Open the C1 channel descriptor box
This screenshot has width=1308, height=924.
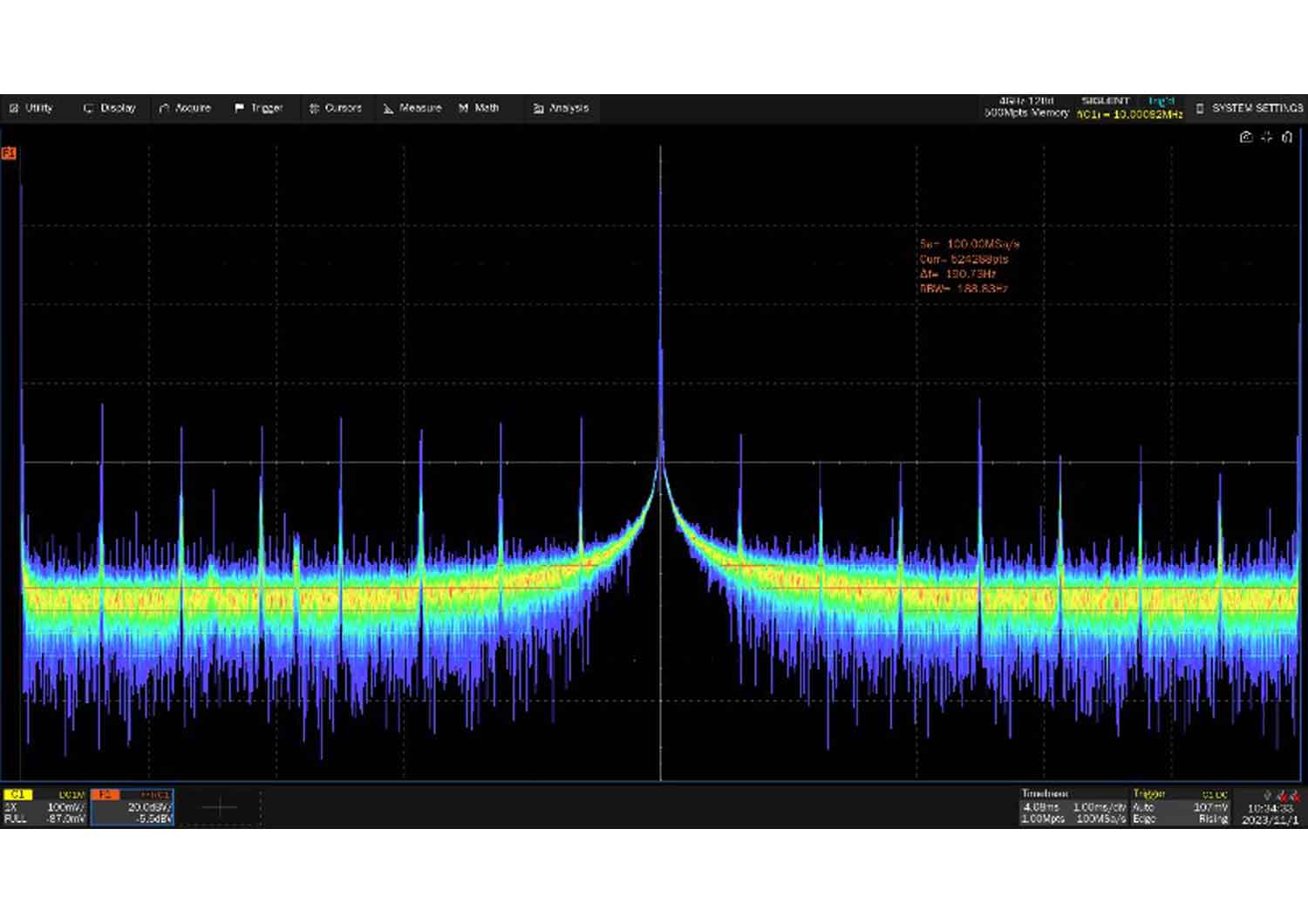tap(44, 807)
